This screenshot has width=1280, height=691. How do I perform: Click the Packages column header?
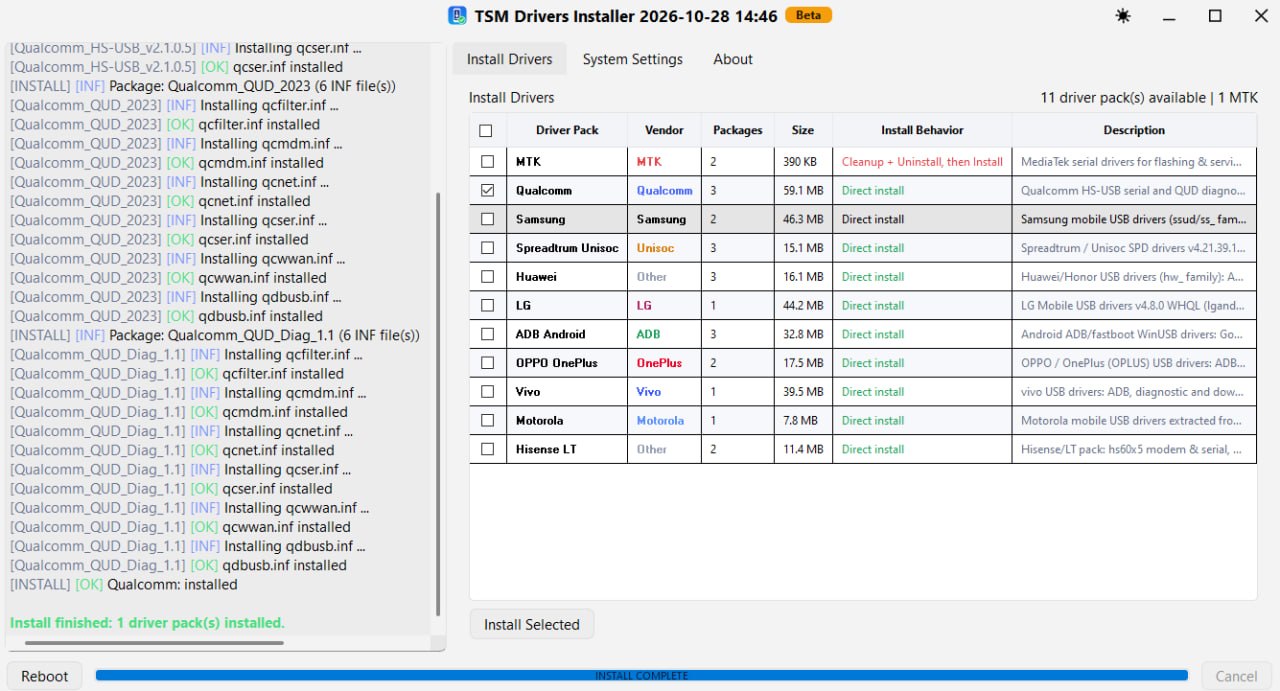click(x=738, y=130)
